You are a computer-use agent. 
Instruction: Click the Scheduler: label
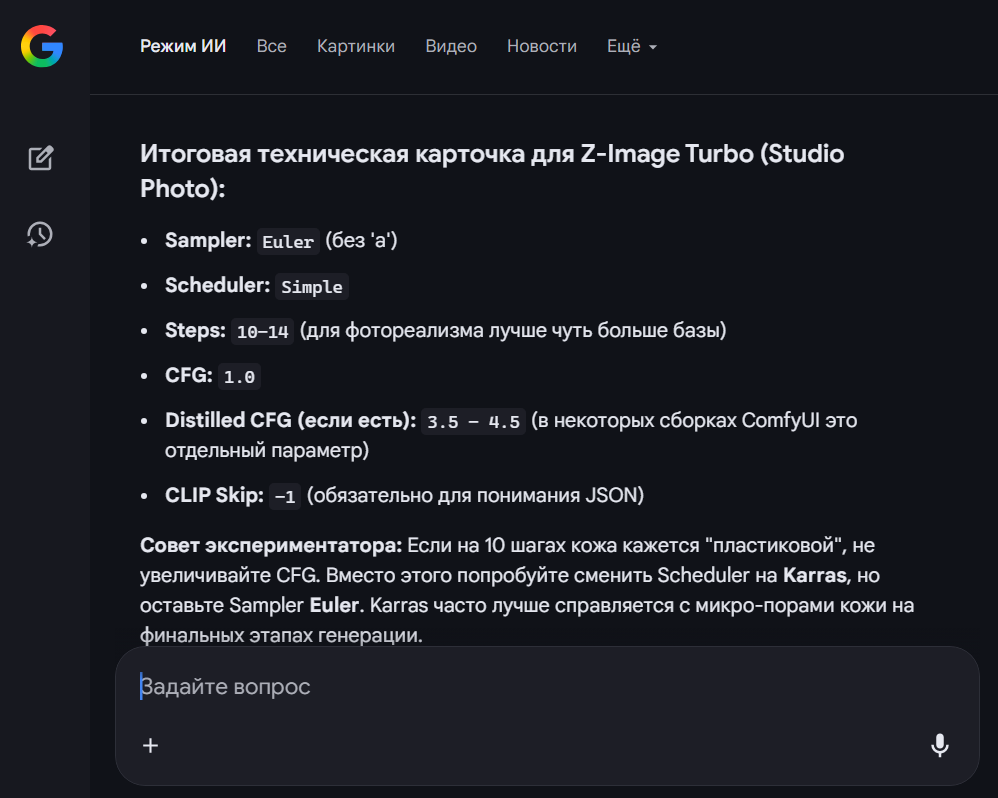[218, 285]
